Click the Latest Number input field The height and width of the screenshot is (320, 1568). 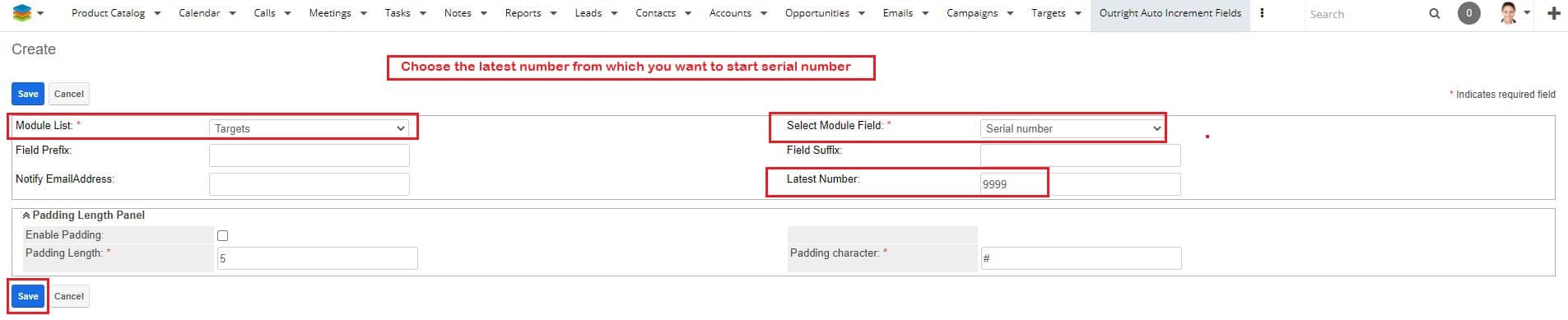click(x=1080, y=184)
